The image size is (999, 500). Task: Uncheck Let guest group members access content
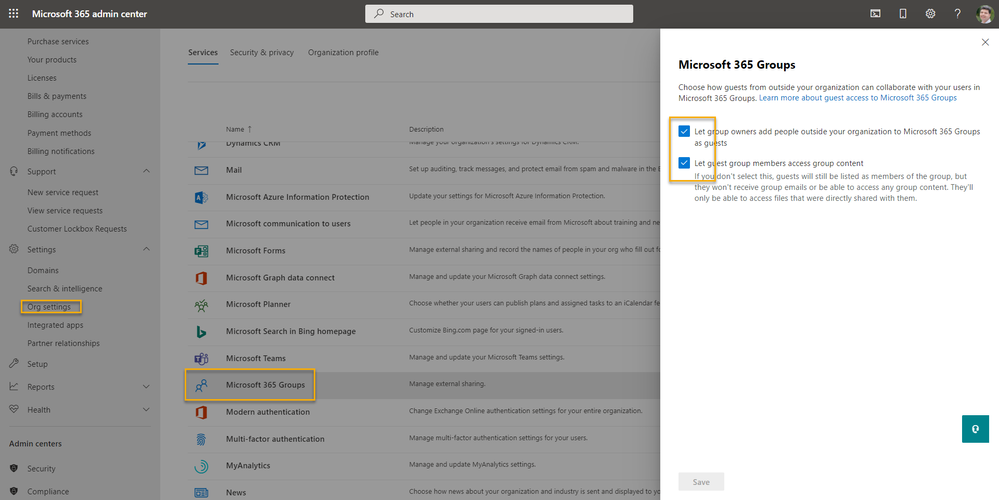pyautogui.click(x=684, y=163)
